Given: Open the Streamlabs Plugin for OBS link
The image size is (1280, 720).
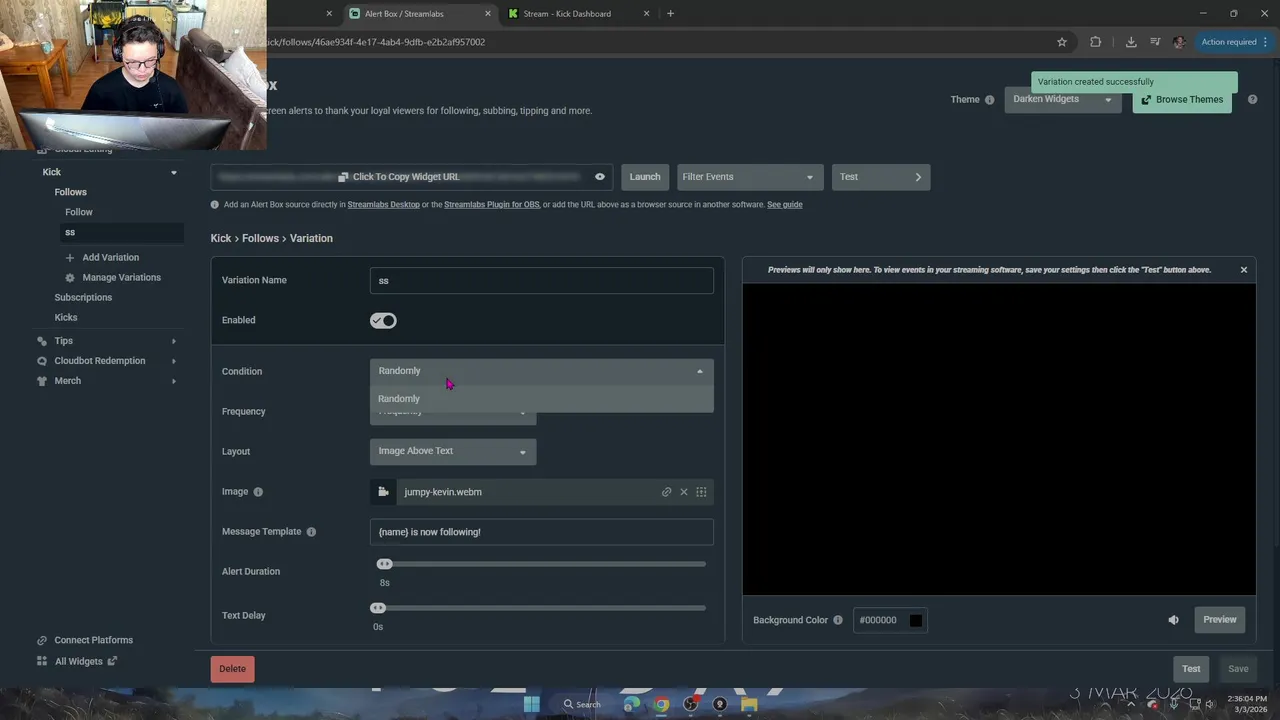Looking at the screenshot, I should (492, 205).
